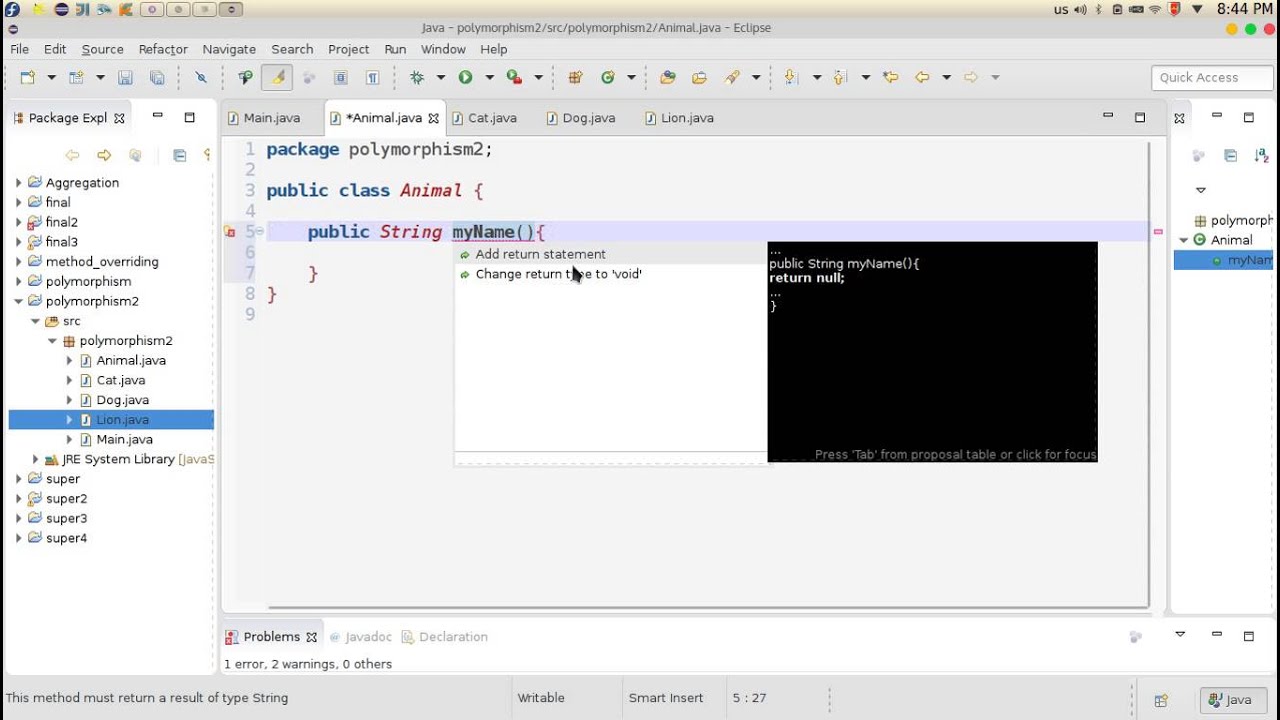Screen dimensions: 1280x720
Task: Click the Open Task folder icon
Action: pos(699,77)
